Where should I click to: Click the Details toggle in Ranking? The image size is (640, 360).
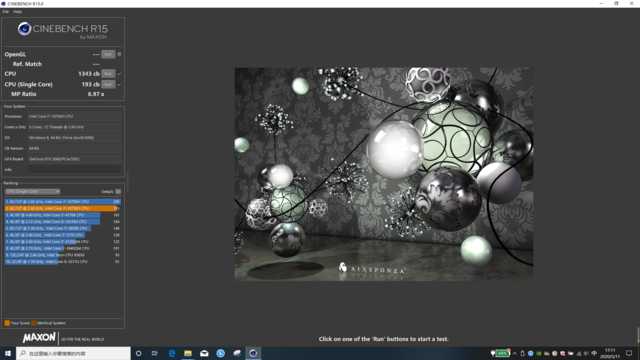[x=118, y=191]
